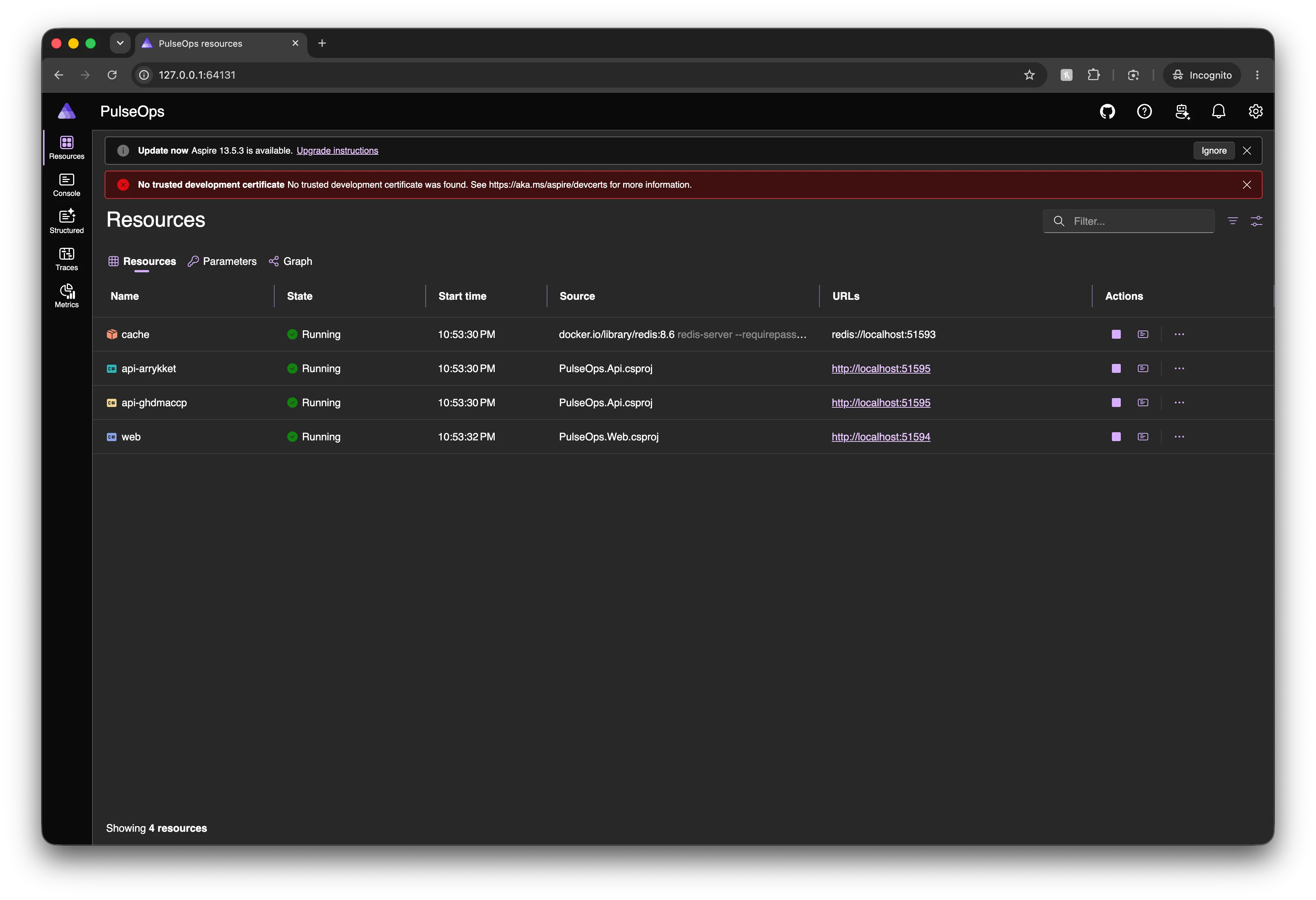1316x900 pixels.
Task: Open api-arrykket URL http://localhost:51595
Action: [881, 368]
